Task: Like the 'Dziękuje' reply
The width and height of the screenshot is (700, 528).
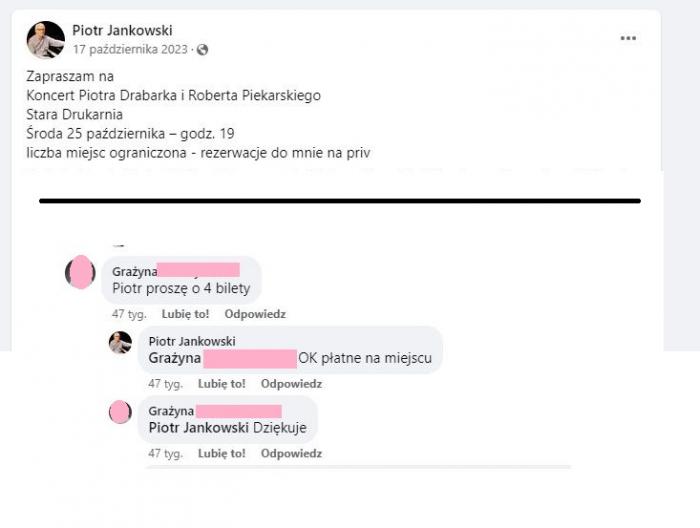Action: pyautogui.click(x=222, y=453)
